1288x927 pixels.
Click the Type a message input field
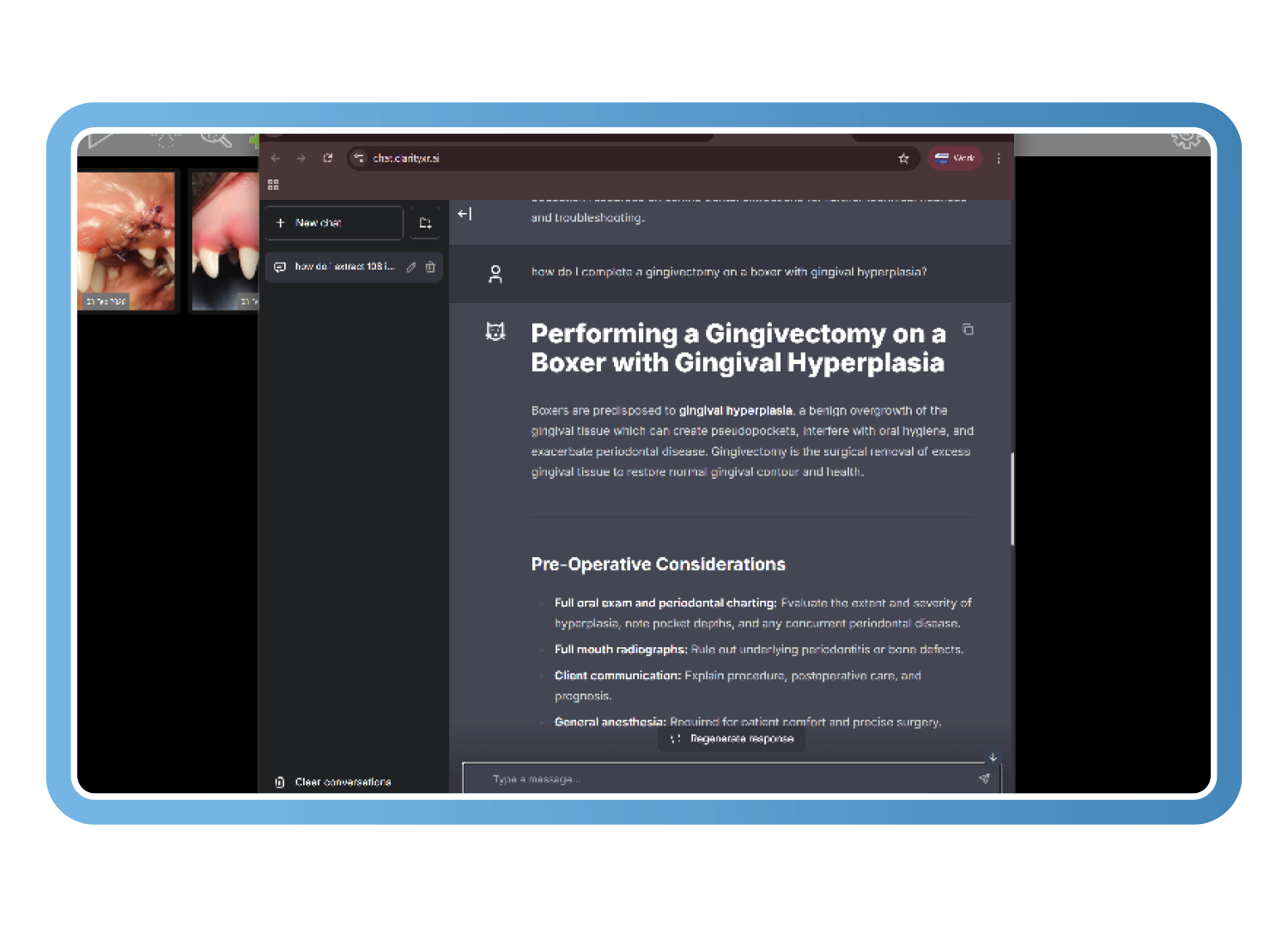(730, 779)
